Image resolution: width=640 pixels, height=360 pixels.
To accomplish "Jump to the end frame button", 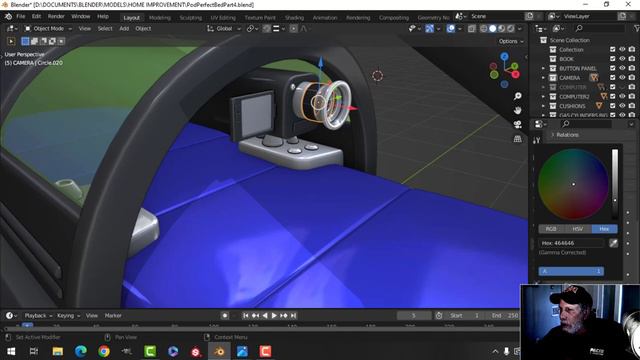I will coord(293,316).
